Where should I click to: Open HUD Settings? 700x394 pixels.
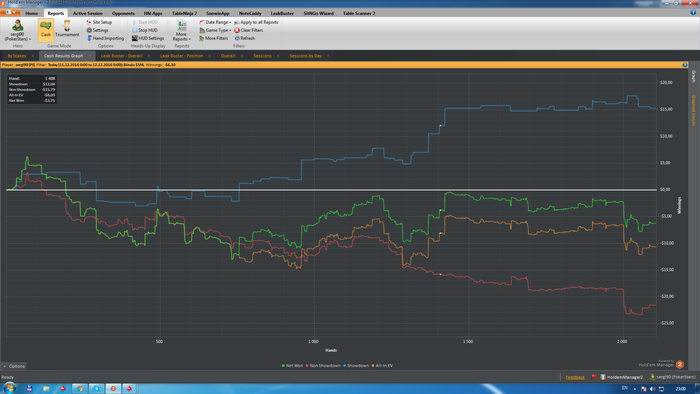click(148, 38)
